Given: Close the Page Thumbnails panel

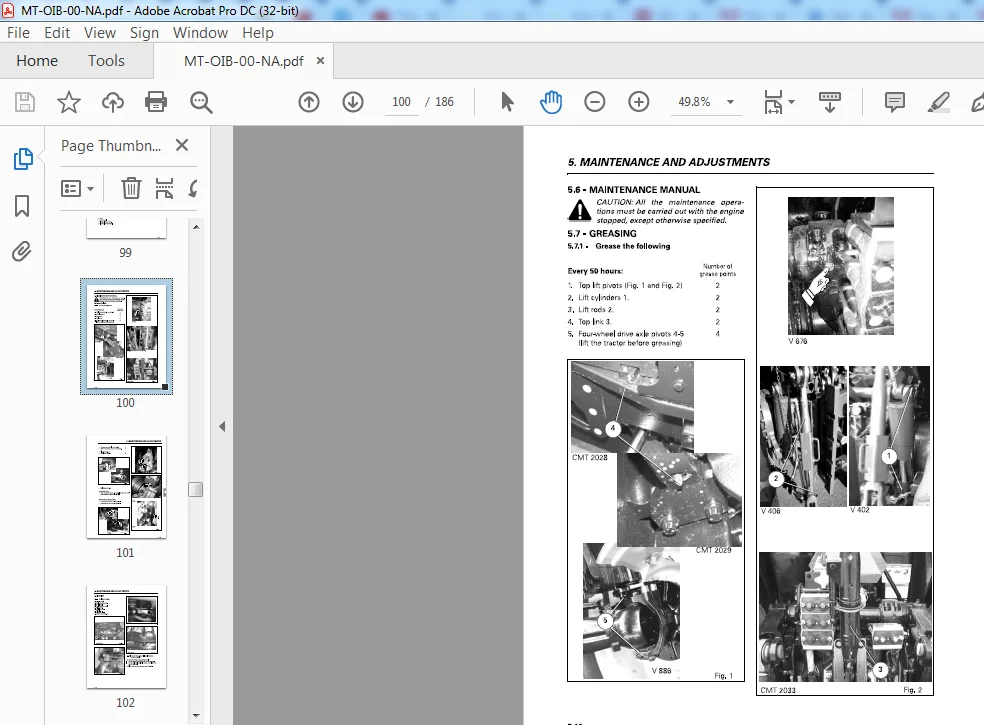Looking at the screenshot, I should click(182, 145).
